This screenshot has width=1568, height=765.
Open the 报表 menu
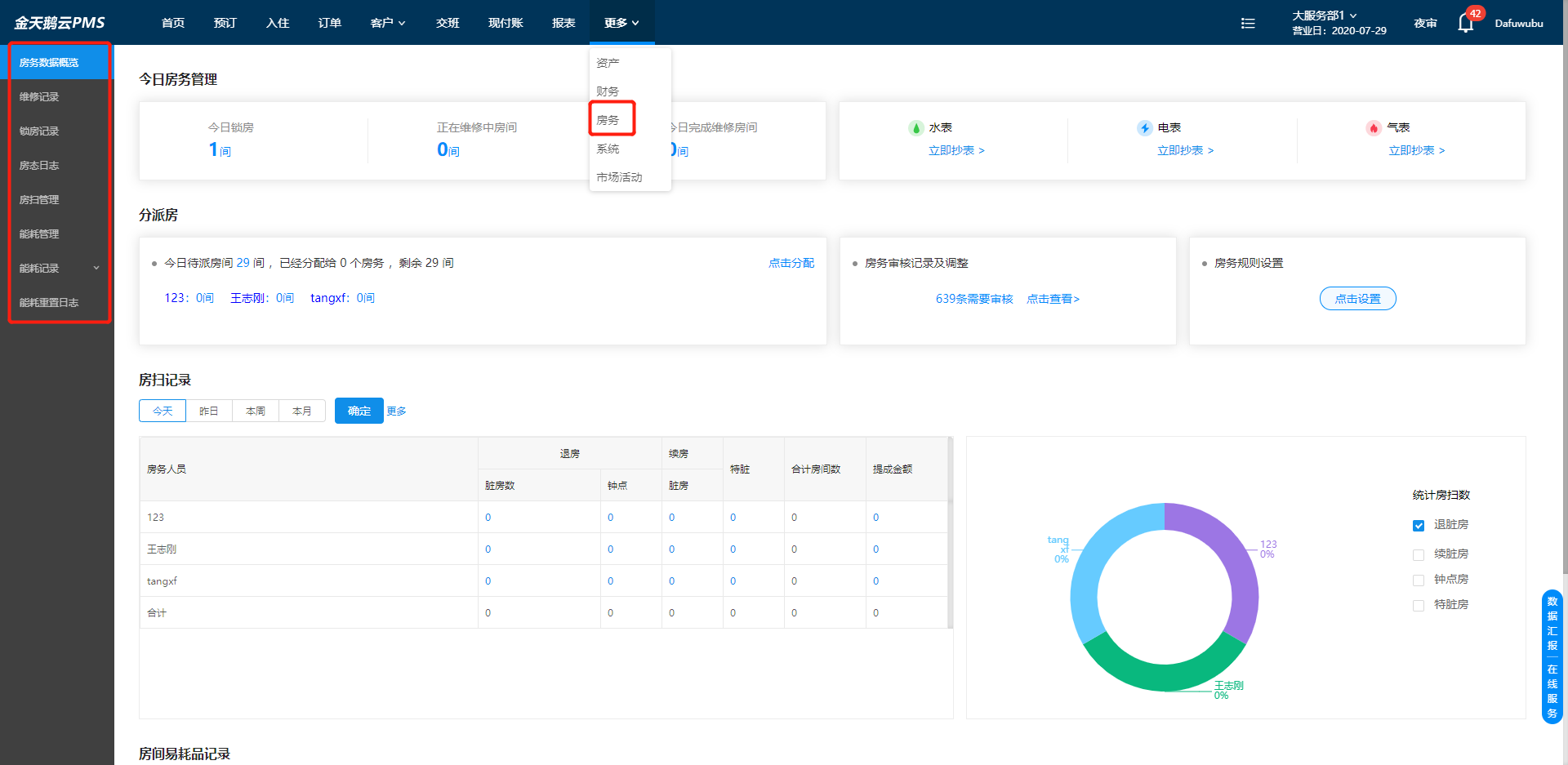point(563,23)
